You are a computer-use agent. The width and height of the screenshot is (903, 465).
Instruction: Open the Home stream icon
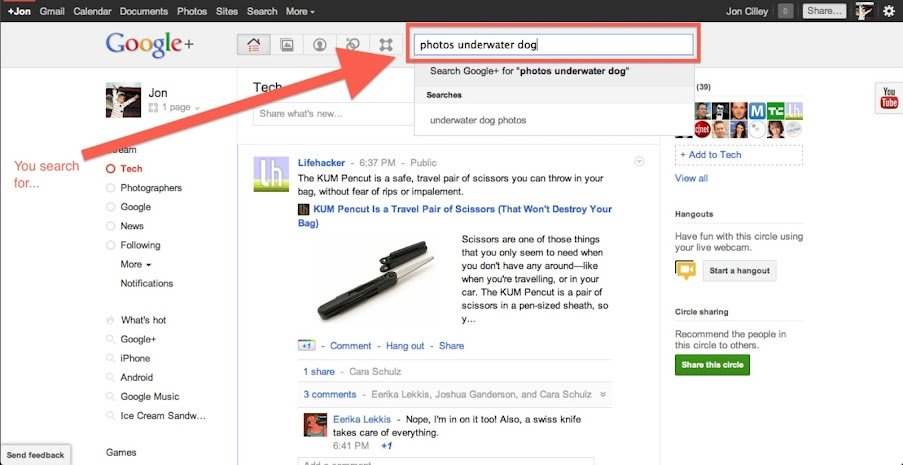click(253, 45)
